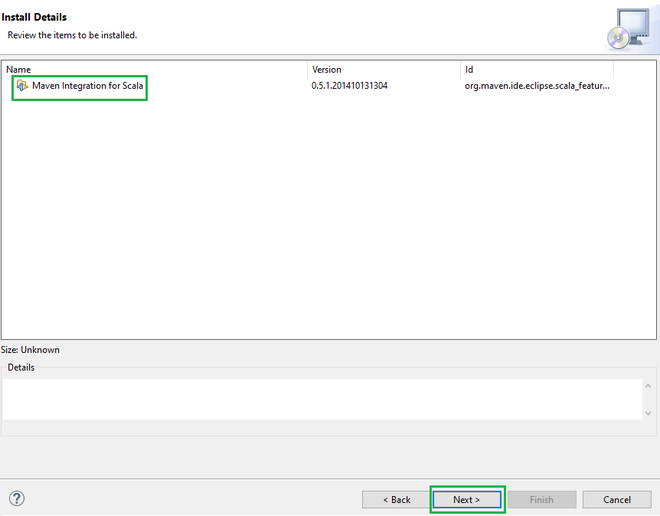The width and height of the screenshot is (660, 516).
Task: Select the Maven Integration for Scala row
Action: [329, 86]
